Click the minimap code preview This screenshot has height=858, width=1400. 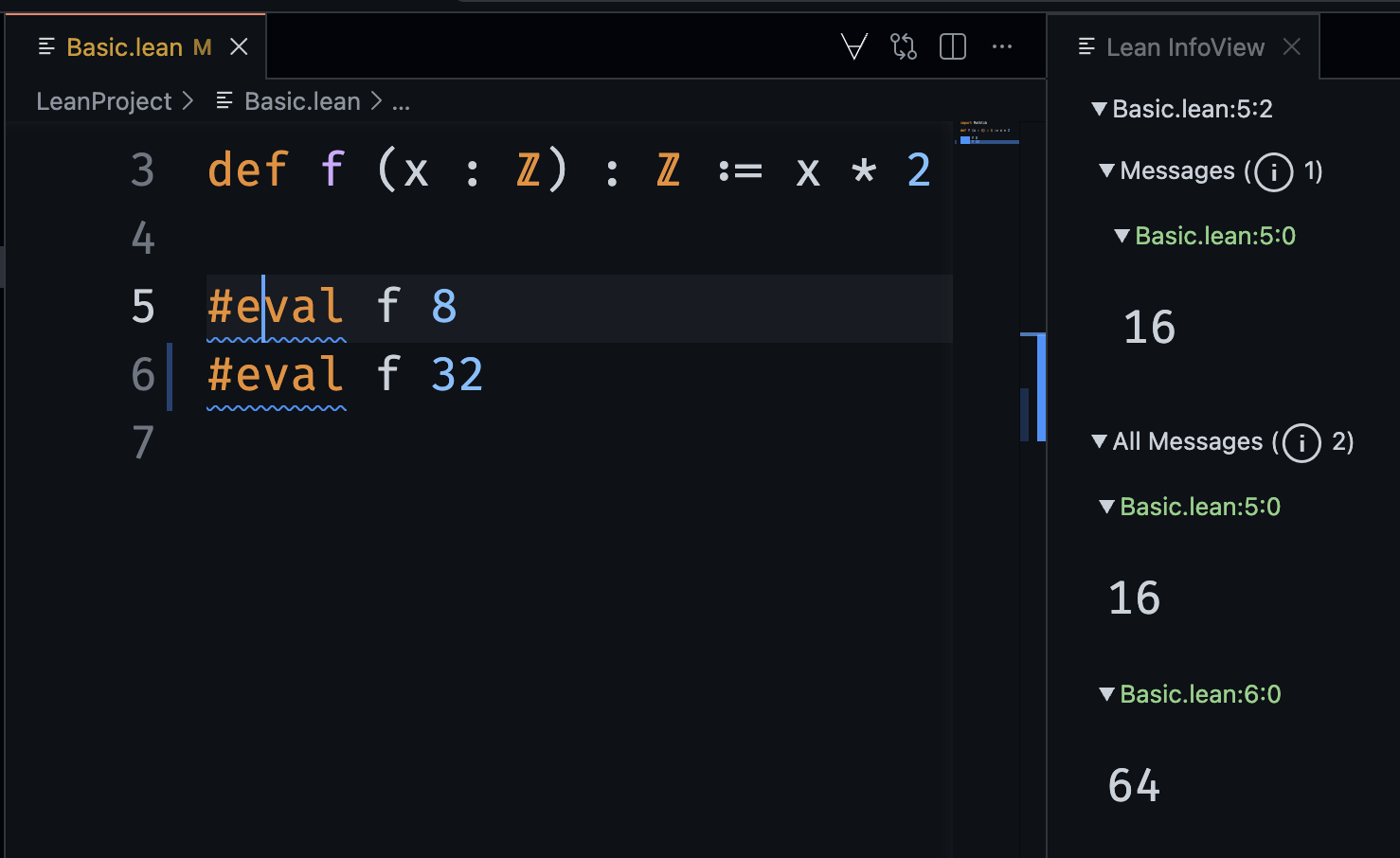(x=985, y=132)
